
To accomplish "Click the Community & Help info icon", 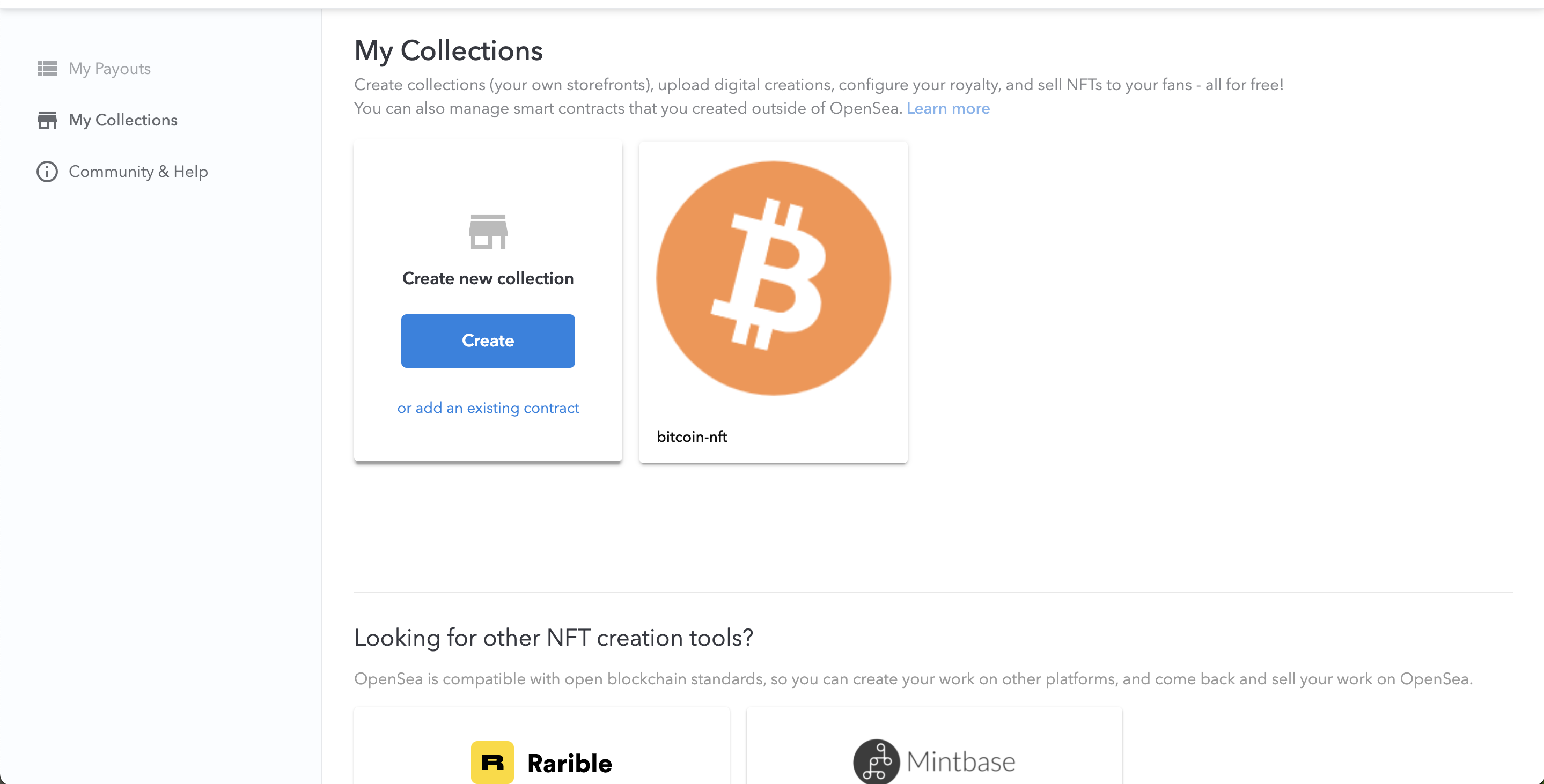I will pos(47,172).
